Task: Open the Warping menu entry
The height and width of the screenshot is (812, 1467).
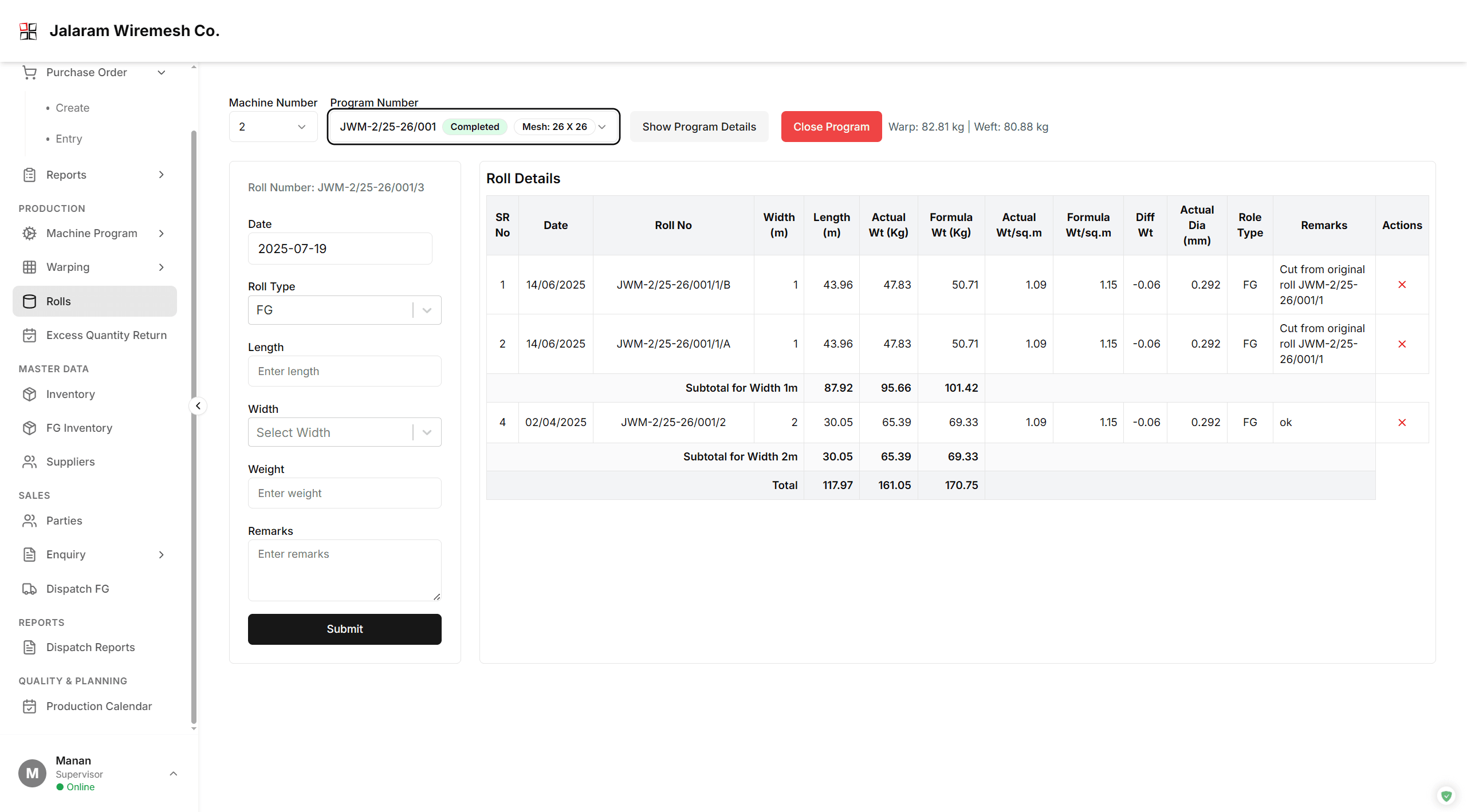Action: 68,267
